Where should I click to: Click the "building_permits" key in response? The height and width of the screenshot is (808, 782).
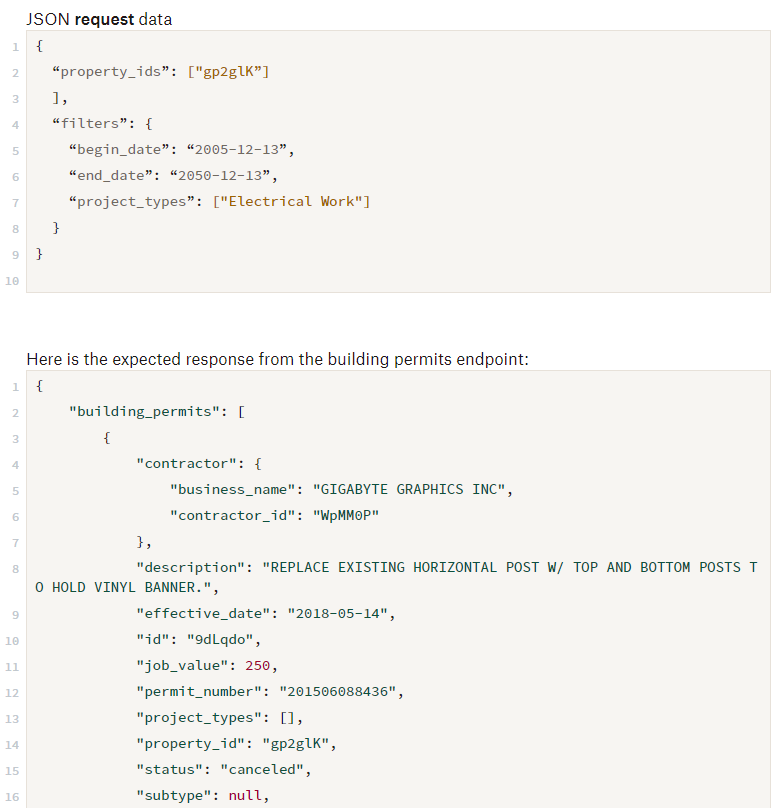click(x=143, y=411)
